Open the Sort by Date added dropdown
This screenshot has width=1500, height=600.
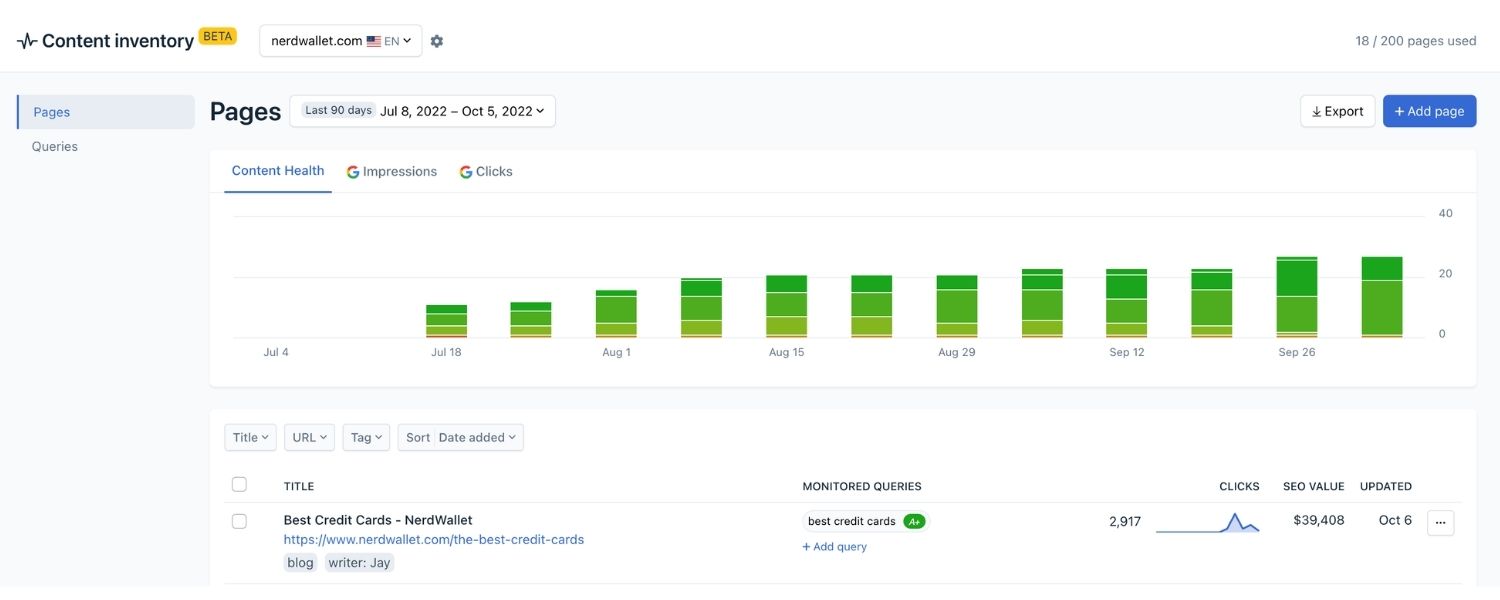point(474,436)
